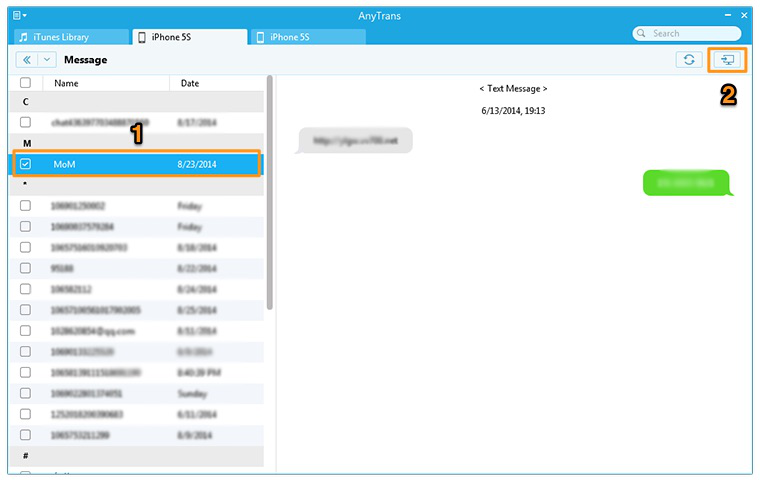Click the back double-arrow button

[x=27, y=60]
